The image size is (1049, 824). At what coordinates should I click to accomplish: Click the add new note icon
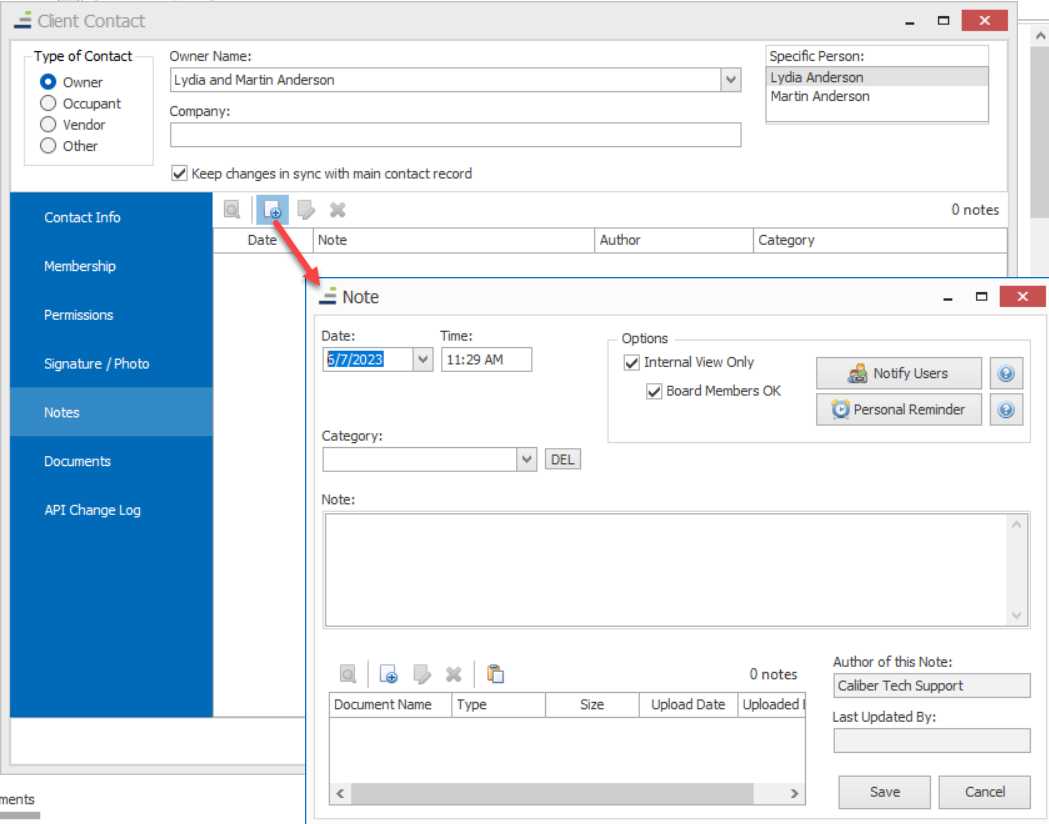click(272, 209)
